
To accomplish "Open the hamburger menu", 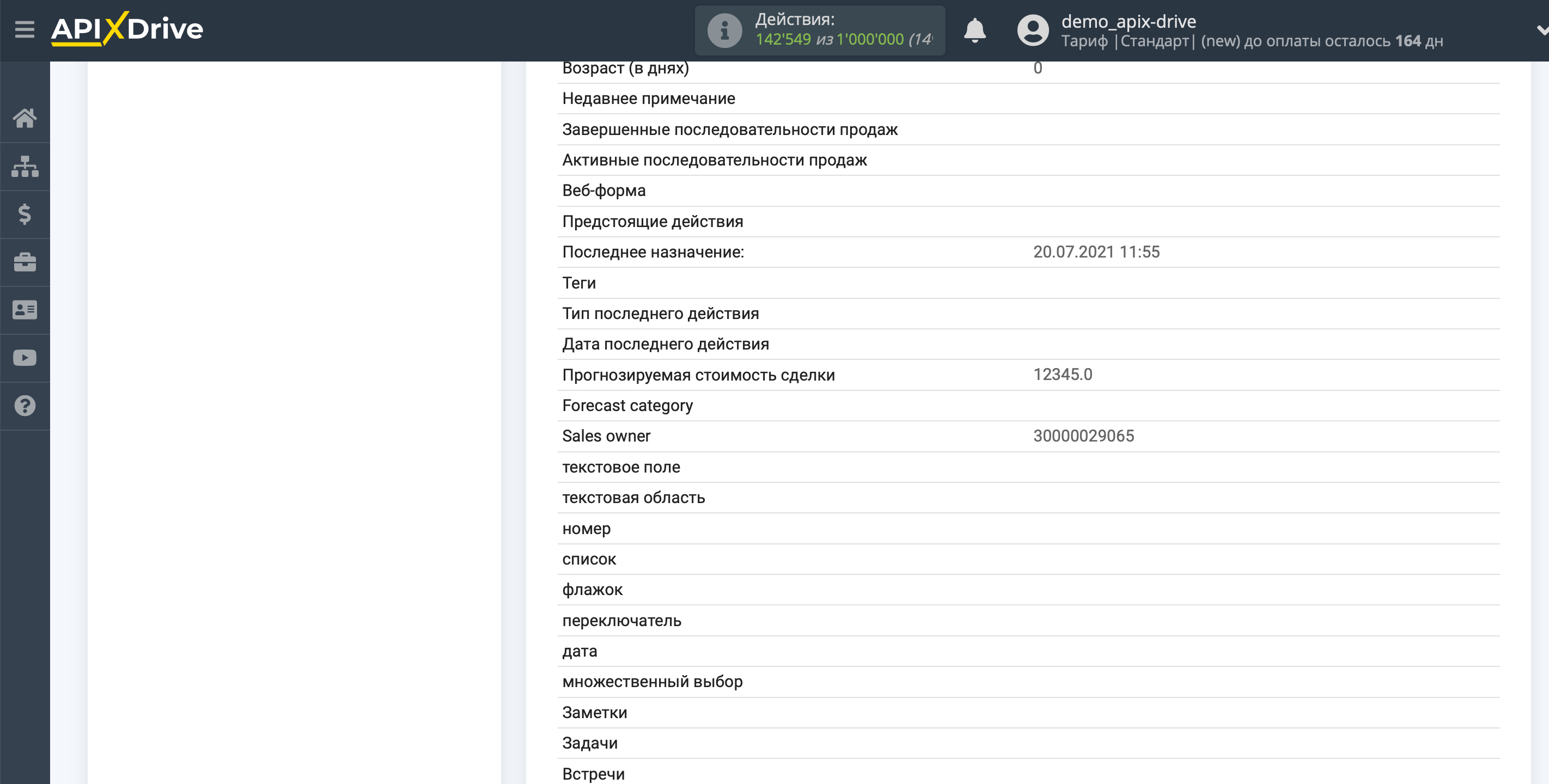I will click(25, 29).
